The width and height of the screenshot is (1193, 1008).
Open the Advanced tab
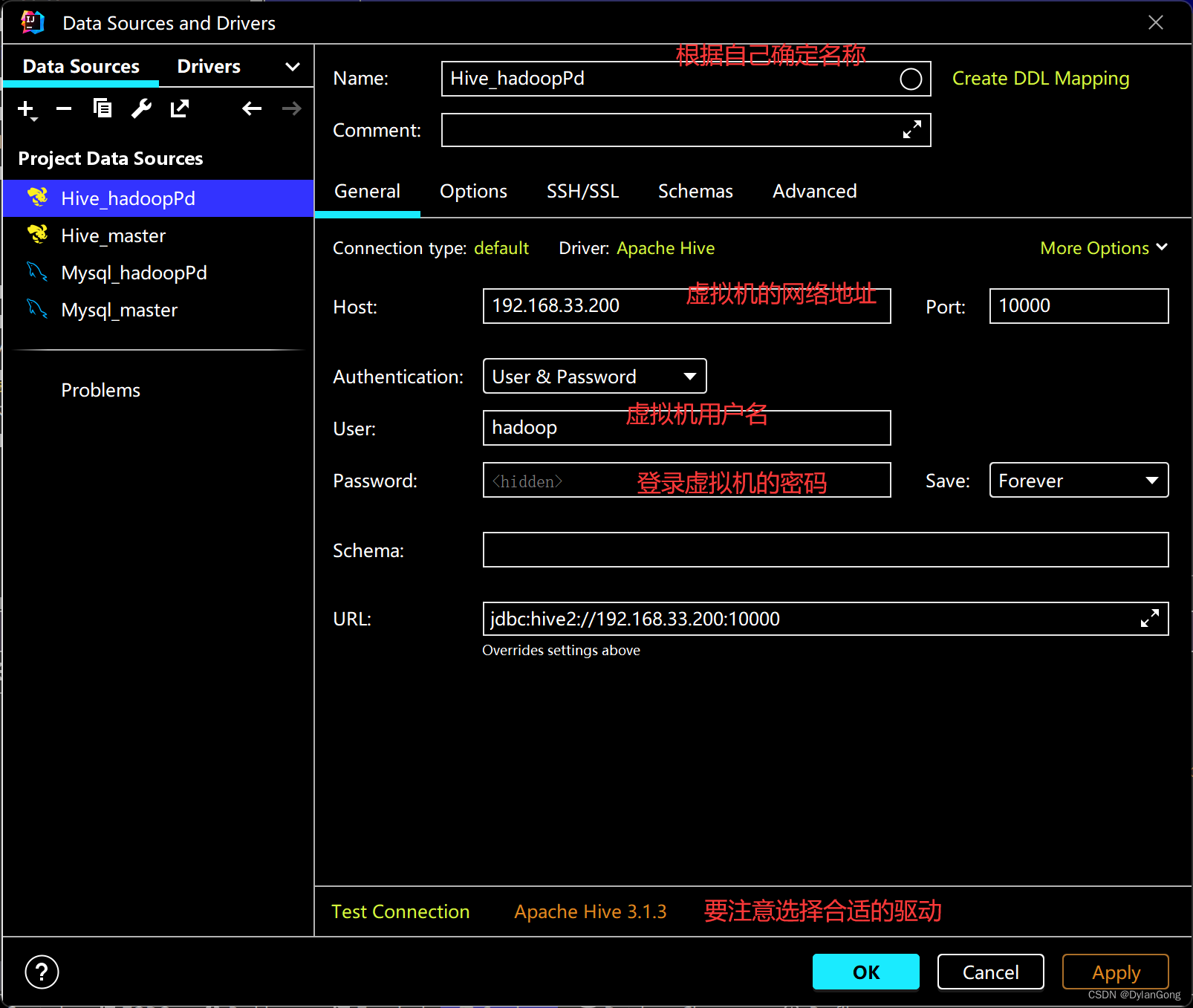(x=814, y=192)
